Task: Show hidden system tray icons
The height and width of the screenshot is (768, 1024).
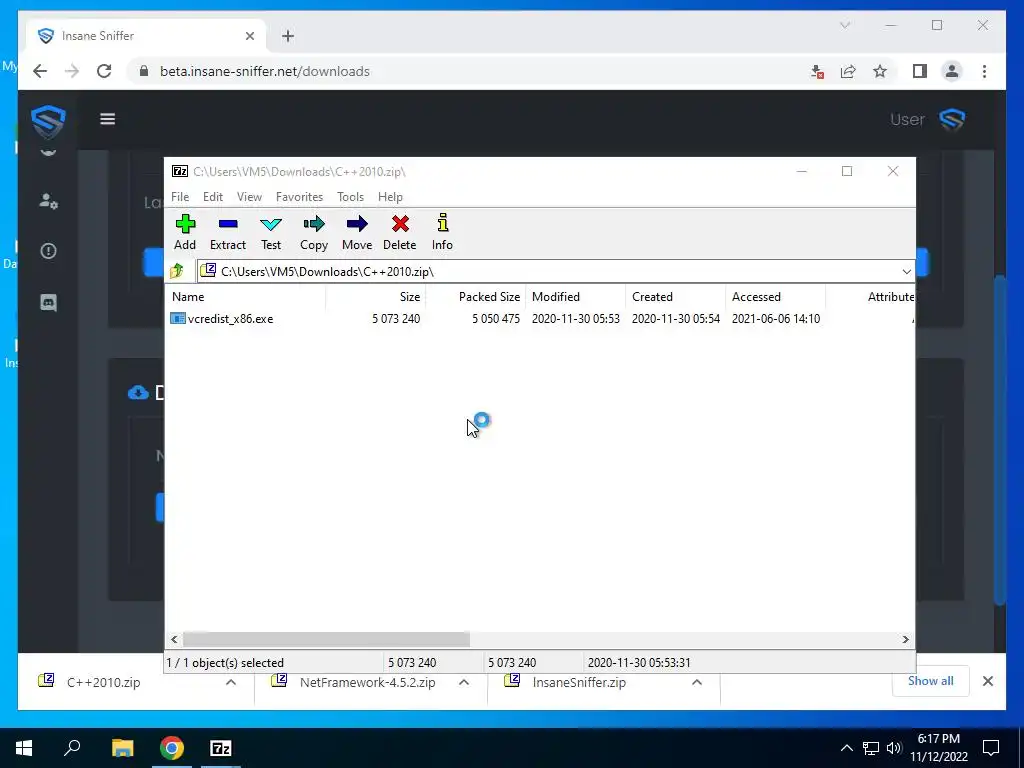Action: 846,748
